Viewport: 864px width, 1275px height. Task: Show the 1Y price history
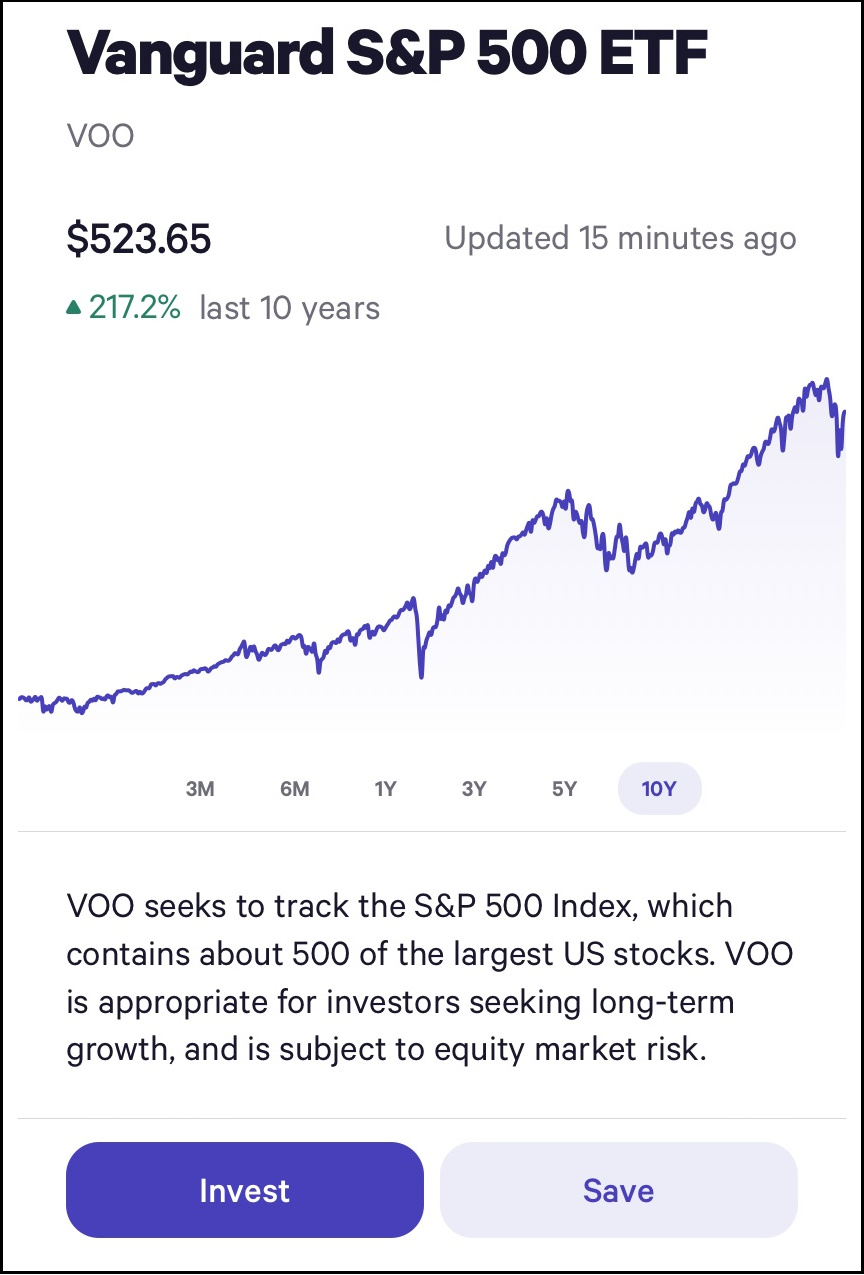385,789
